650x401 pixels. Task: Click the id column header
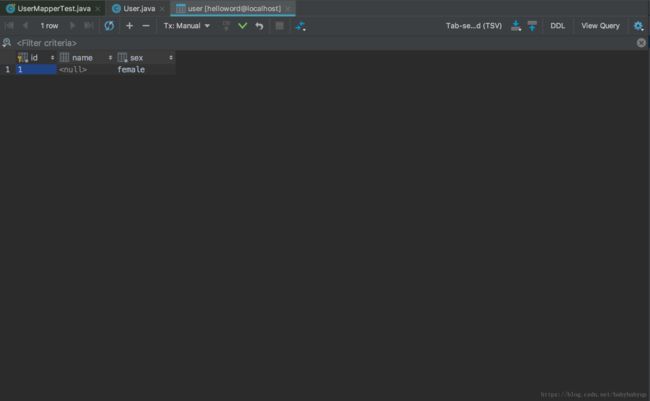(36, 58)
